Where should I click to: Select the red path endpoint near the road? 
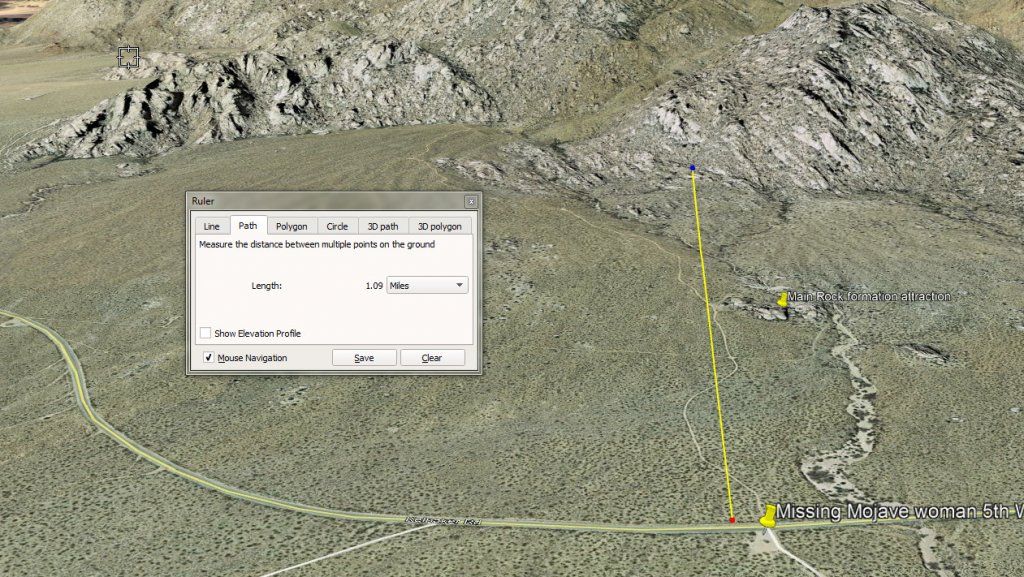pos(732,520)
